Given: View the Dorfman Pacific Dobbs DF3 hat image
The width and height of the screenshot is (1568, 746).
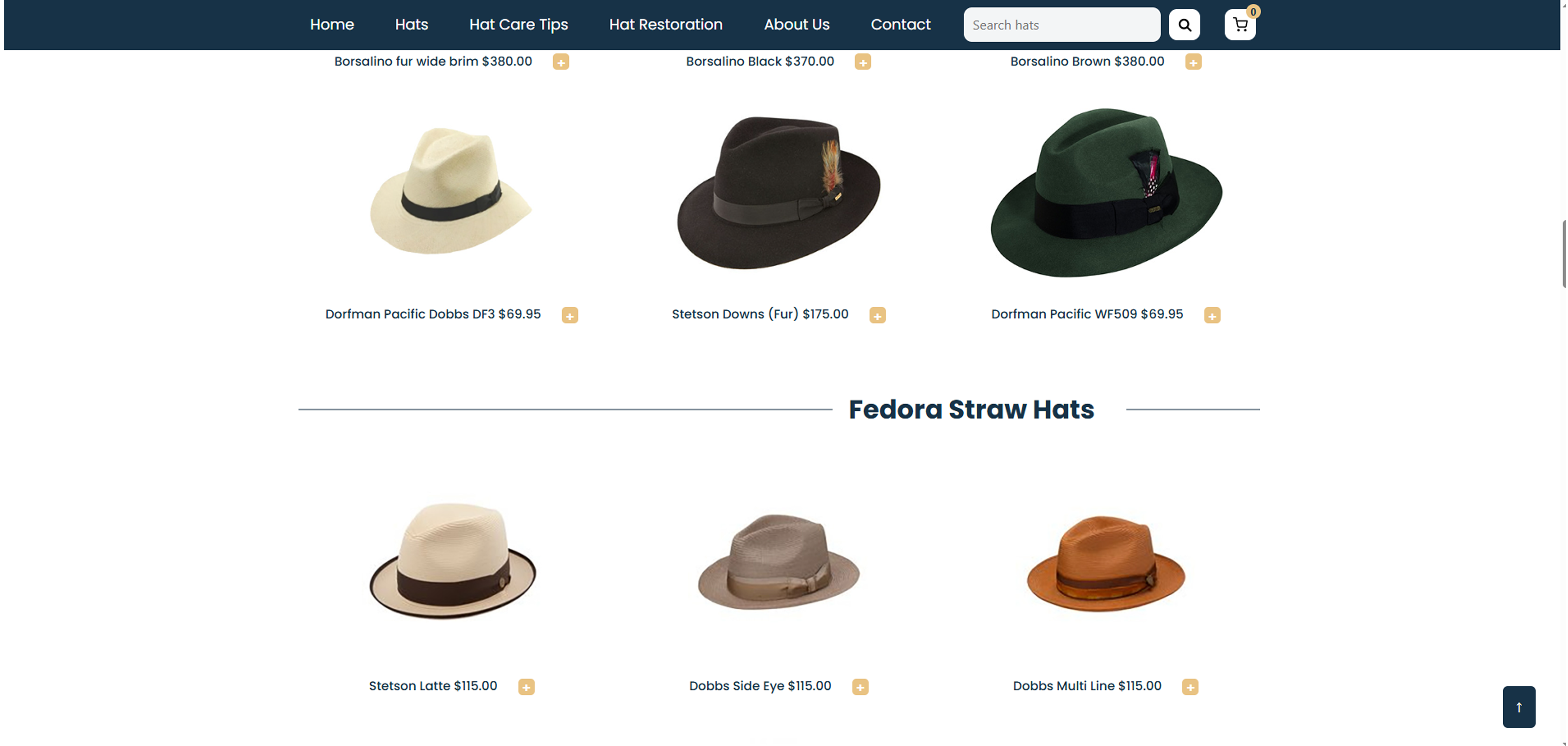Looking at the screenshot, I should coord(451,191).
